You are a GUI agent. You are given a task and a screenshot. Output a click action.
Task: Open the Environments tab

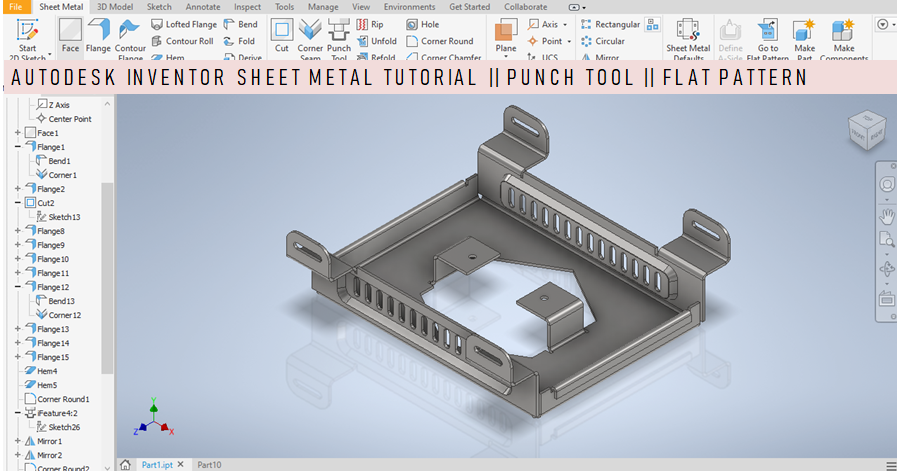click(x=409, y=7)
